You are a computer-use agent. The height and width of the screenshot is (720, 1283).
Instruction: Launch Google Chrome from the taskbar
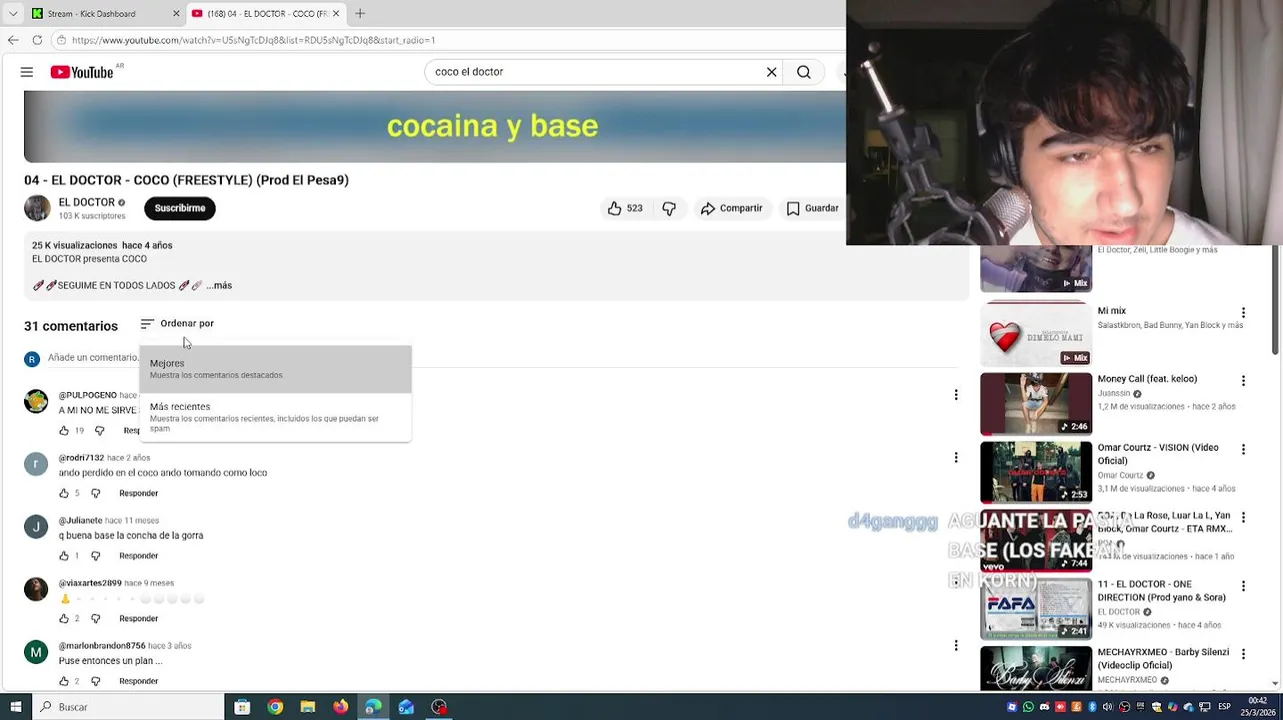[275, 707]
